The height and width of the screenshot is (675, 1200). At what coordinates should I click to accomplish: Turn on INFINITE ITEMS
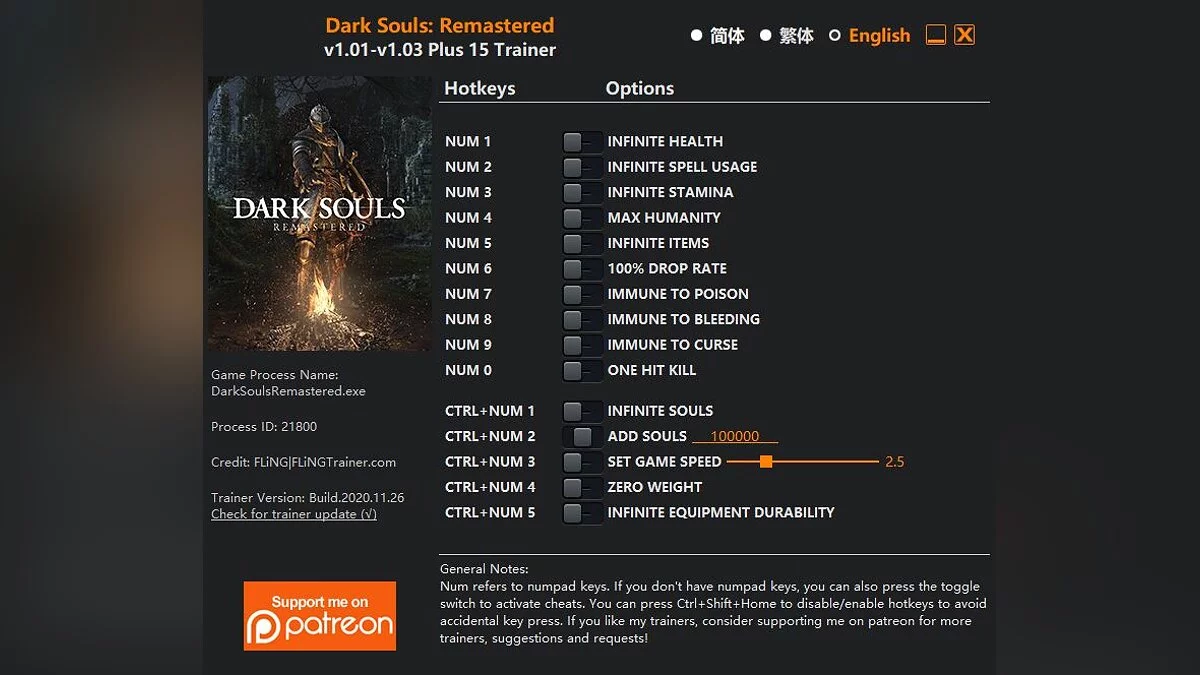(x=581, y=243)
